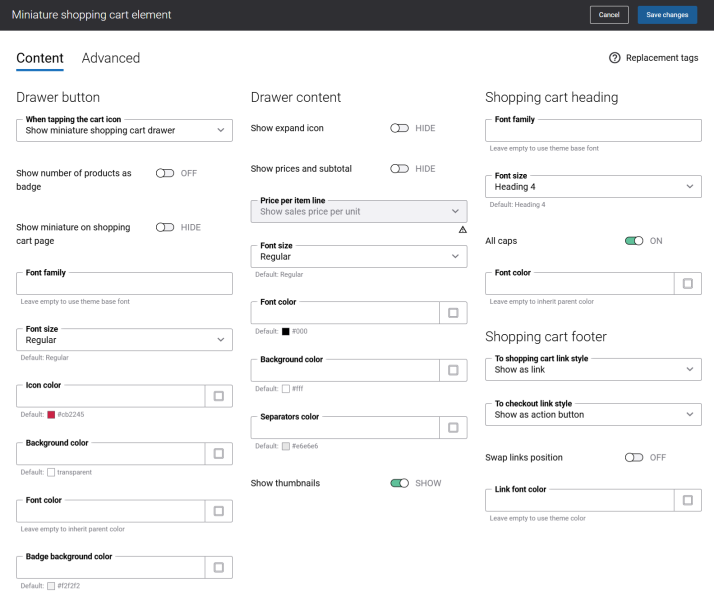Click the Drawer button Font family field
The height and width of the screenshot is (600, 714).
(124, 284)
